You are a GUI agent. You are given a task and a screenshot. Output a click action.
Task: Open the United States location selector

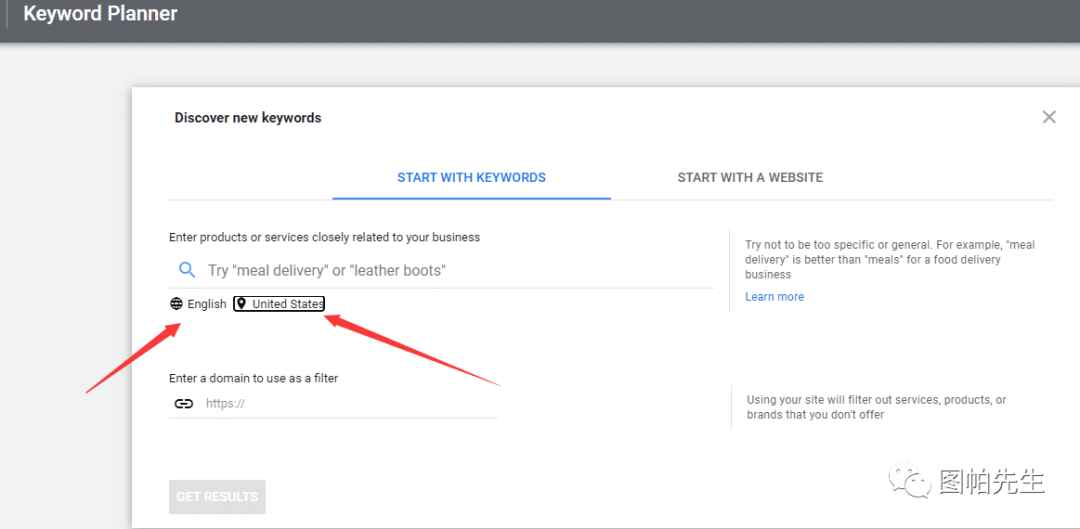(279, 304)
